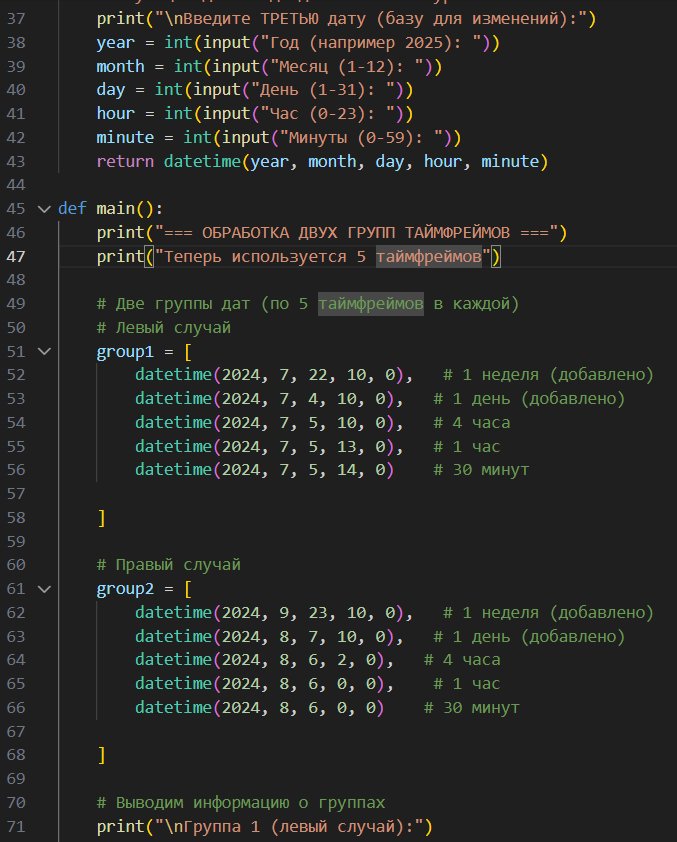This screenshot has width=677, height=842.
Task: Click the comment '# Левый случай'
Action: tap(164, 328)
